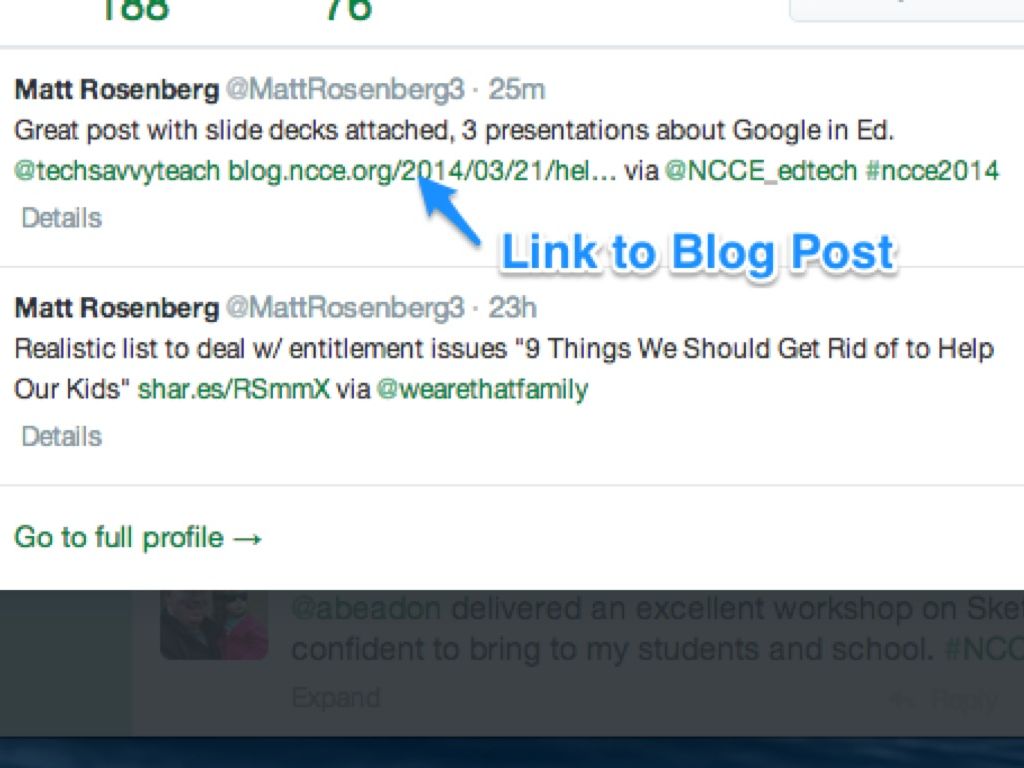Open the @NCCE_edtech profile mention
This screenshot has height=768, width=1024.
[x=761, y=170]
